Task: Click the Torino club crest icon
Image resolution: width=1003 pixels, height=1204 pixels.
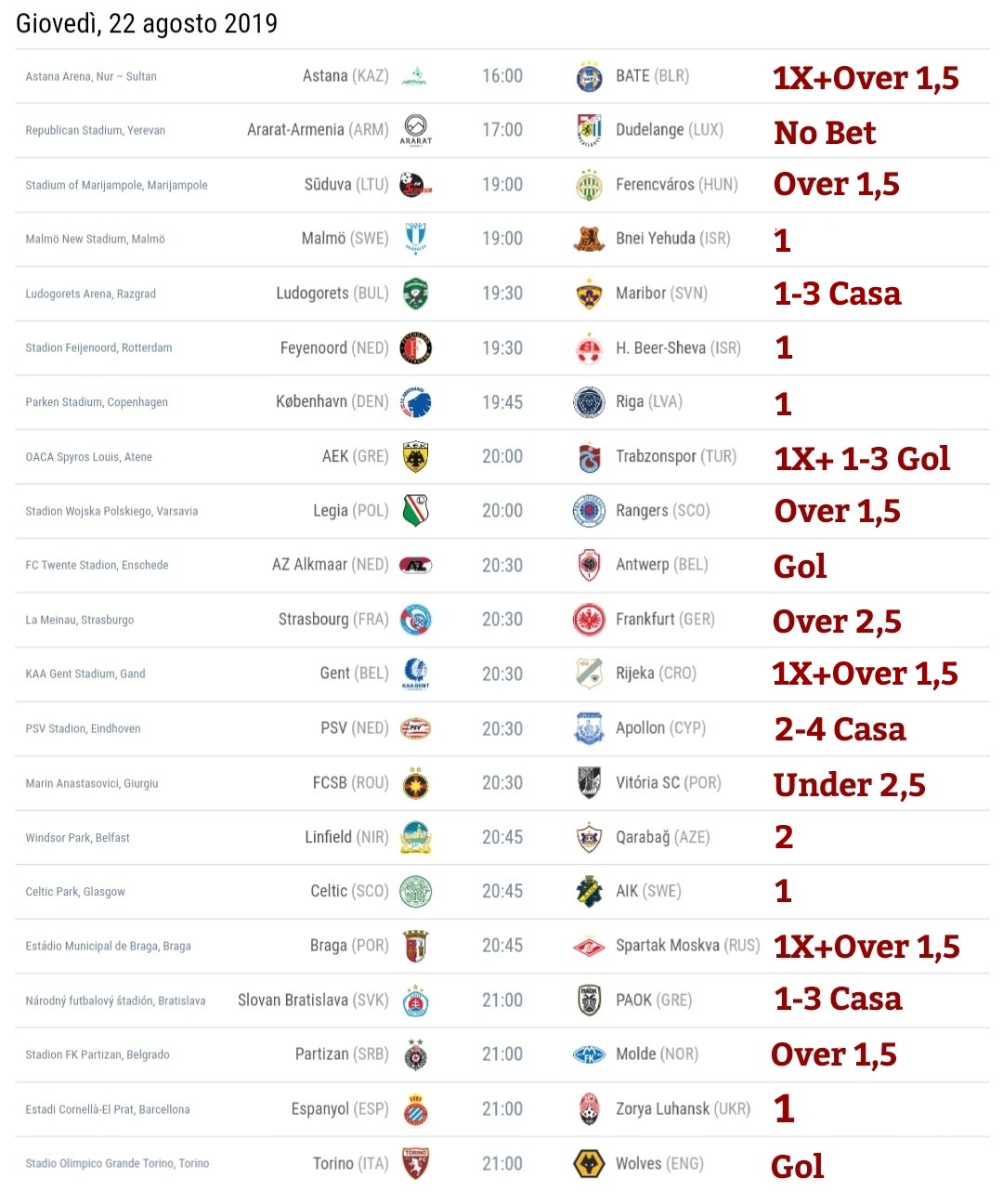Action: (415, 1164)
